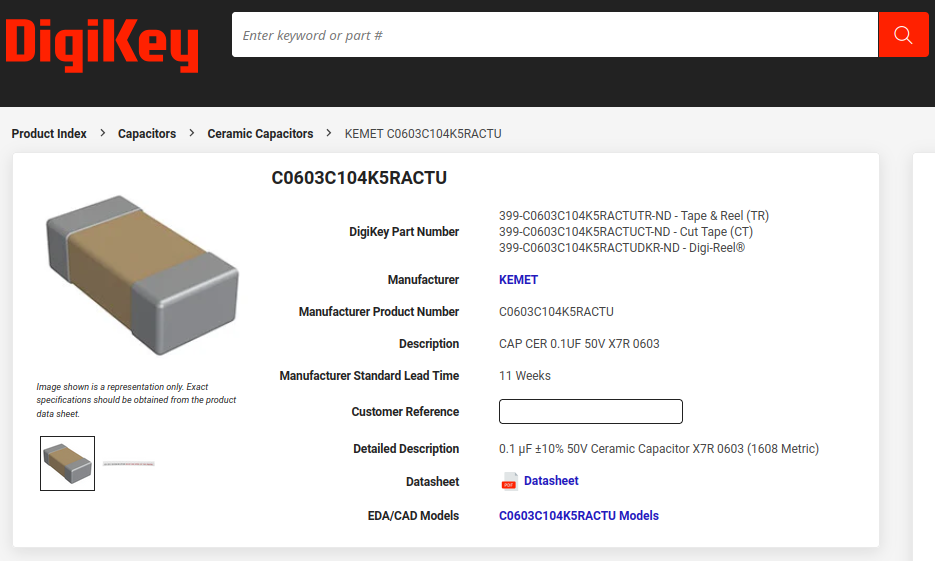Click into the Customer Reference field
This screenshot has height=561, width=935.
click(590, 412)
